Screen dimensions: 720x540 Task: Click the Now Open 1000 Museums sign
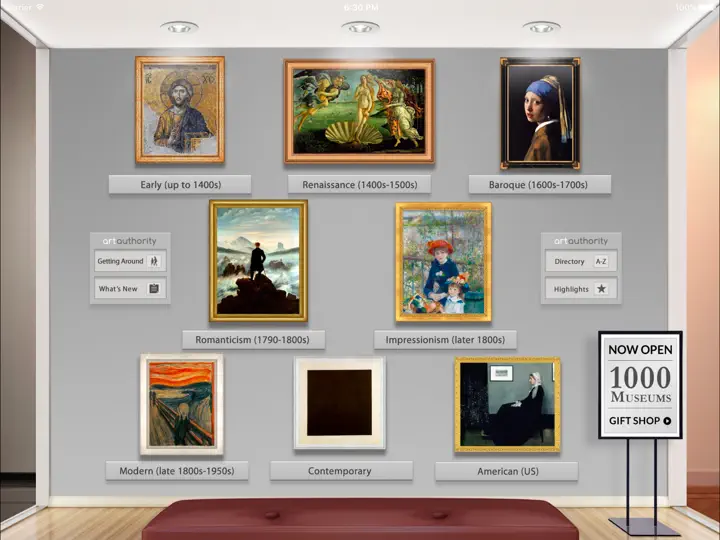coord(640,384)
